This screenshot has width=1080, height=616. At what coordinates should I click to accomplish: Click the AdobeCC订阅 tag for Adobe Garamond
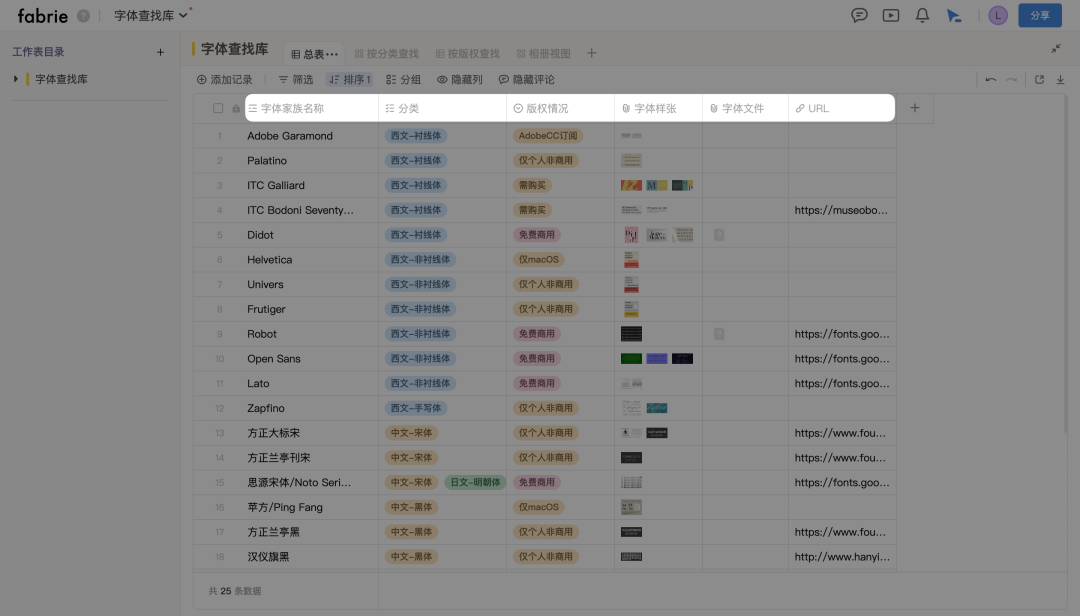point(548,136)
